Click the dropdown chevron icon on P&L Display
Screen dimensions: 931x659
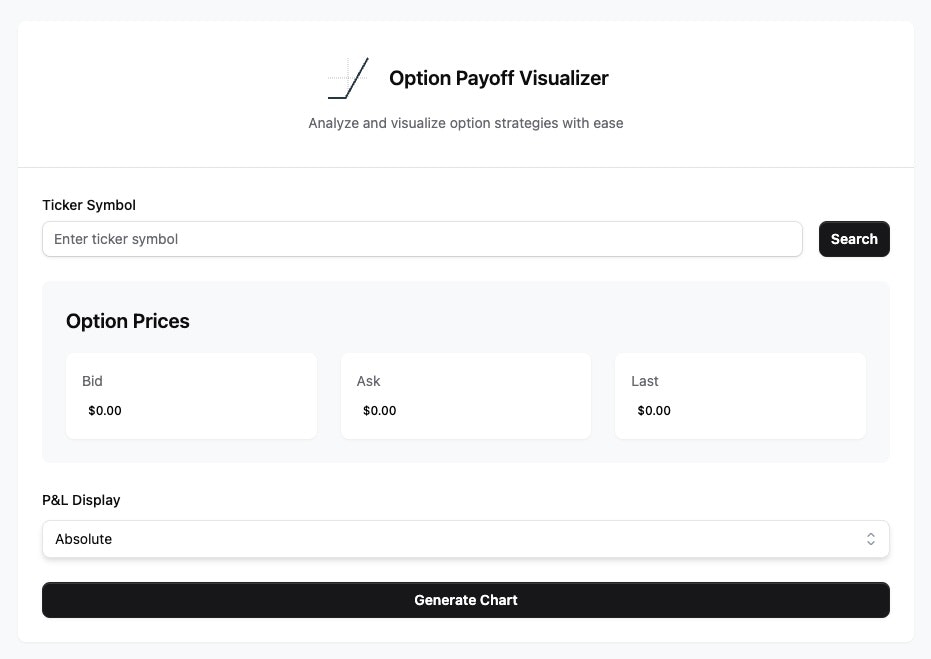click(x=871, y=539)
